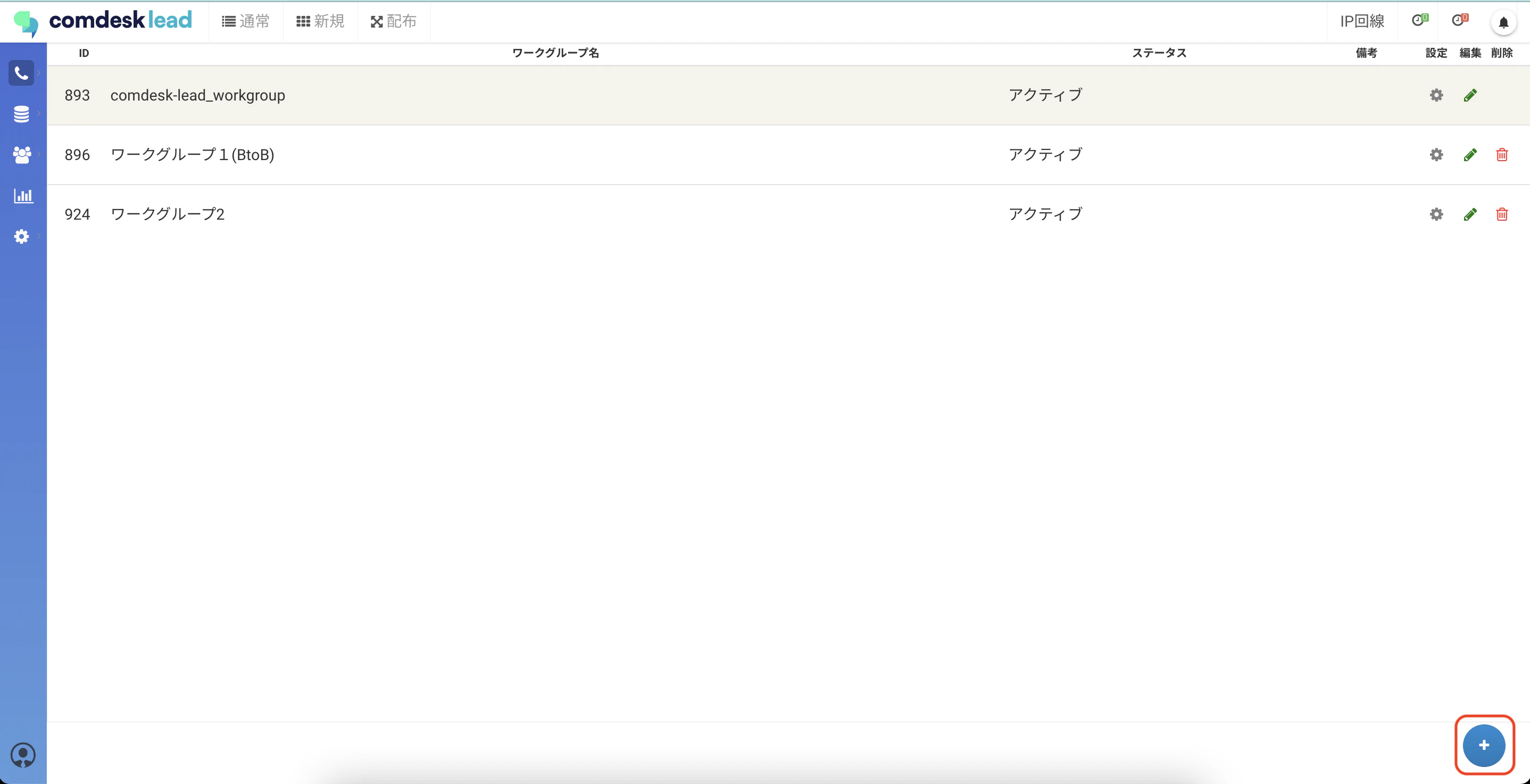Click the 削除 column header
Viewport: 1530px width, 784px height.
(1501, 53)
